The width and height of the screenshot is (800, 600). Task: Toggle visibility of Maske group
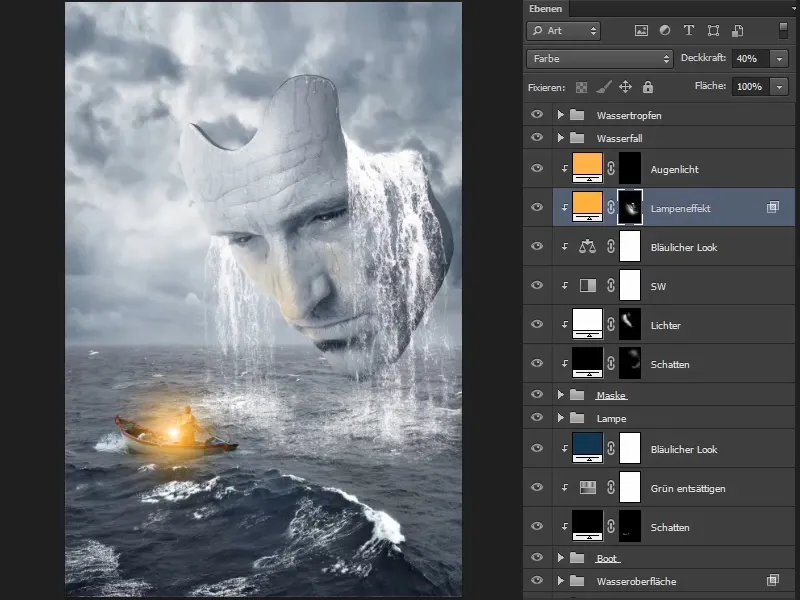(537, 394)
